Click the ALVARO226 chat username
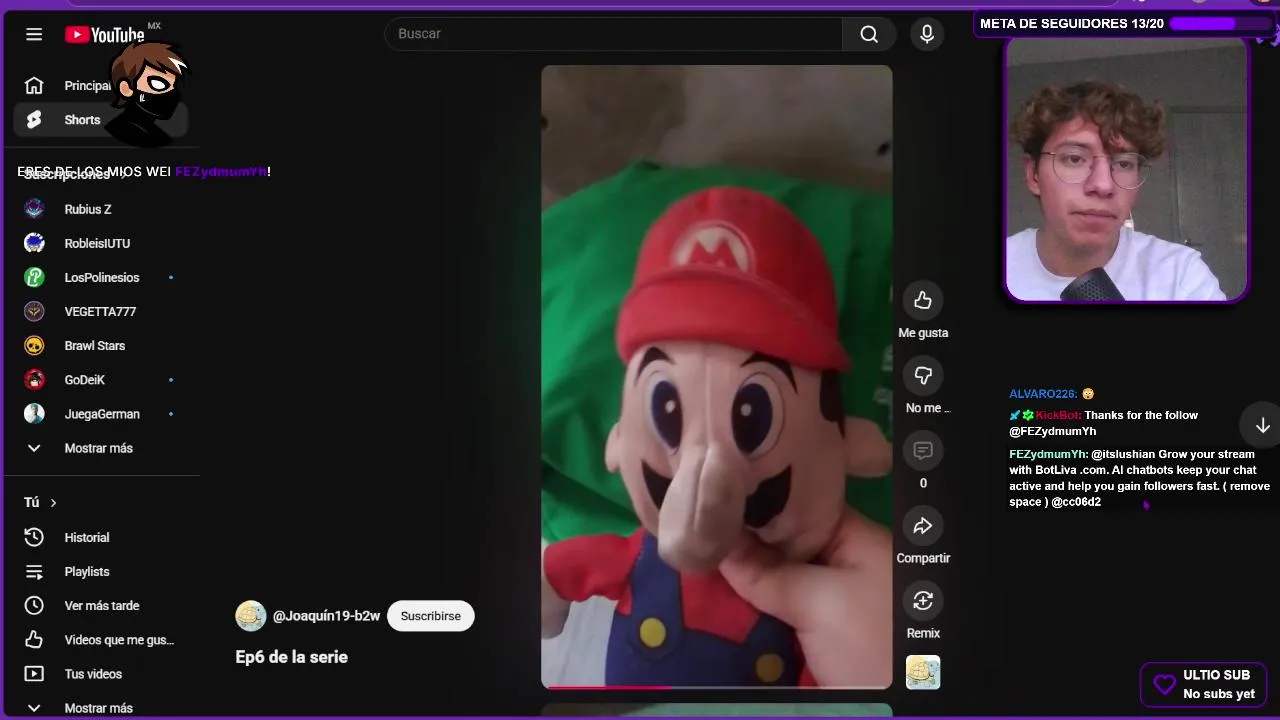The image size is (1280, 720). click(x=1042, y=394)
